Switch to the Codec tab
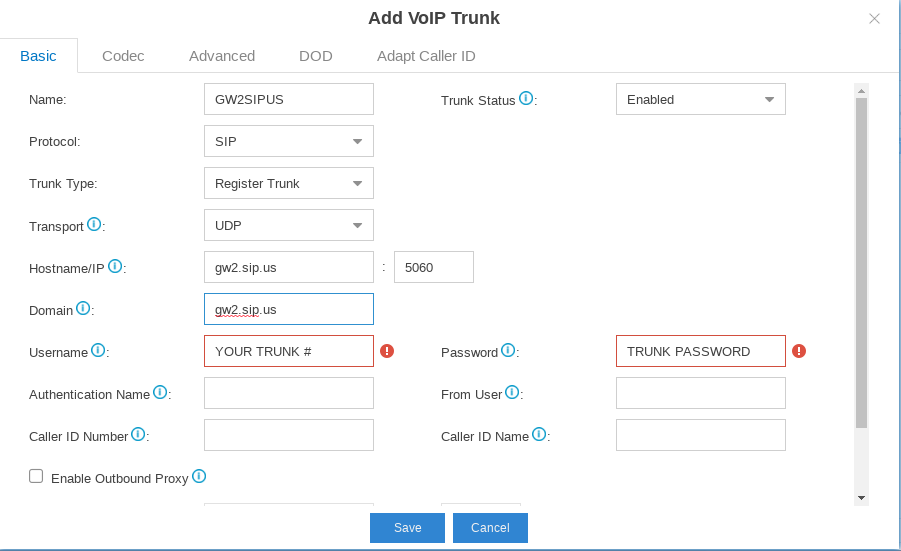The height and width of the screenshot is (551, 901). pos(123,56)
